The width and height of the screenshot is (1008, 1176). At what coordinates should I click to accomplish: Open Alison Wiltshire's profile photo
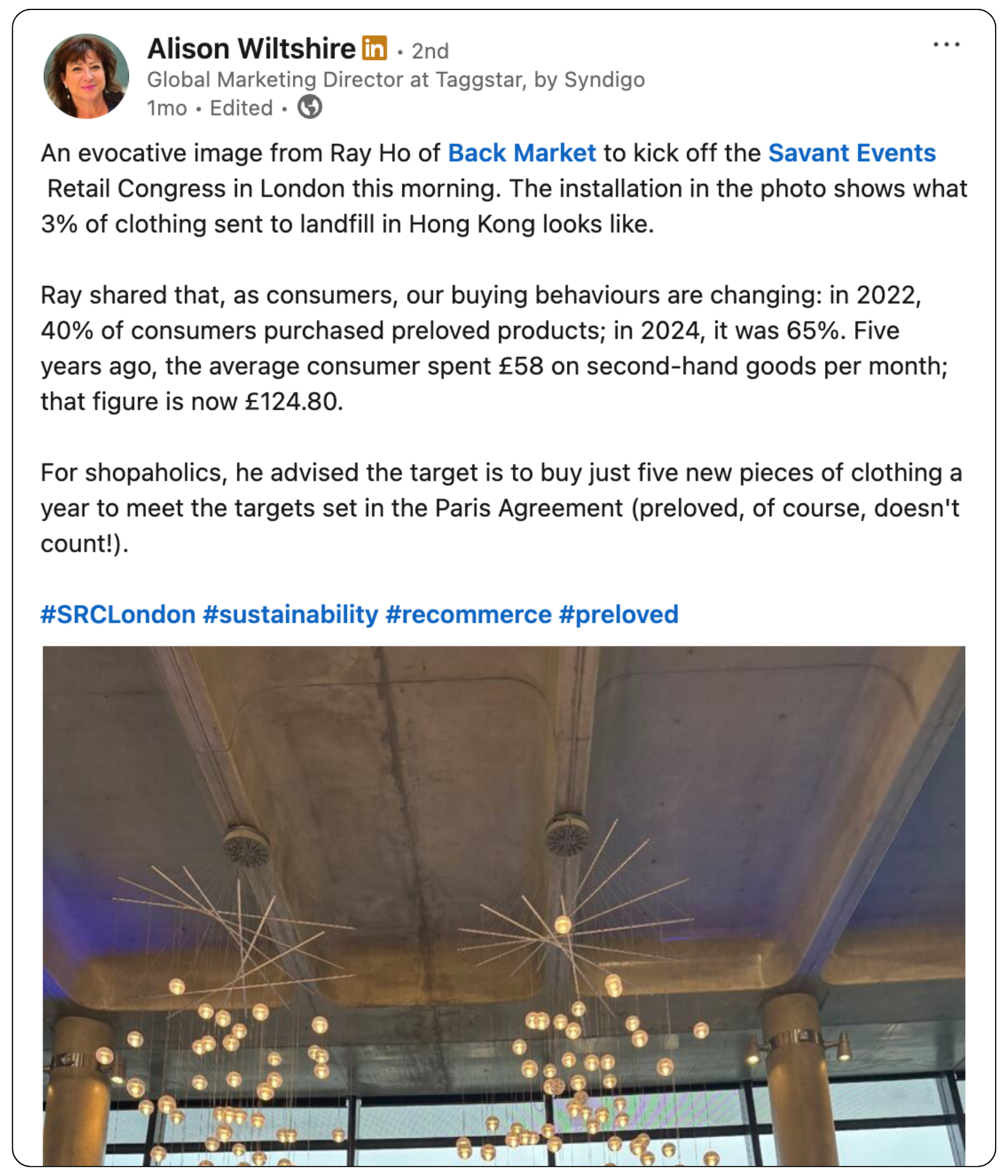pos(86,76)
